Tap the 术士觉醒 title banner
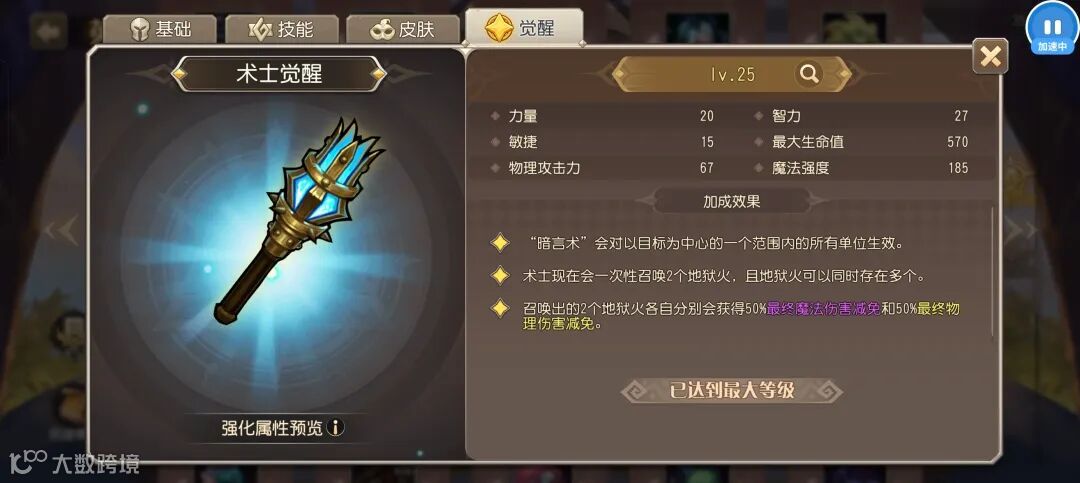The height and width of the screenshot is (483, 1080). 279,74
